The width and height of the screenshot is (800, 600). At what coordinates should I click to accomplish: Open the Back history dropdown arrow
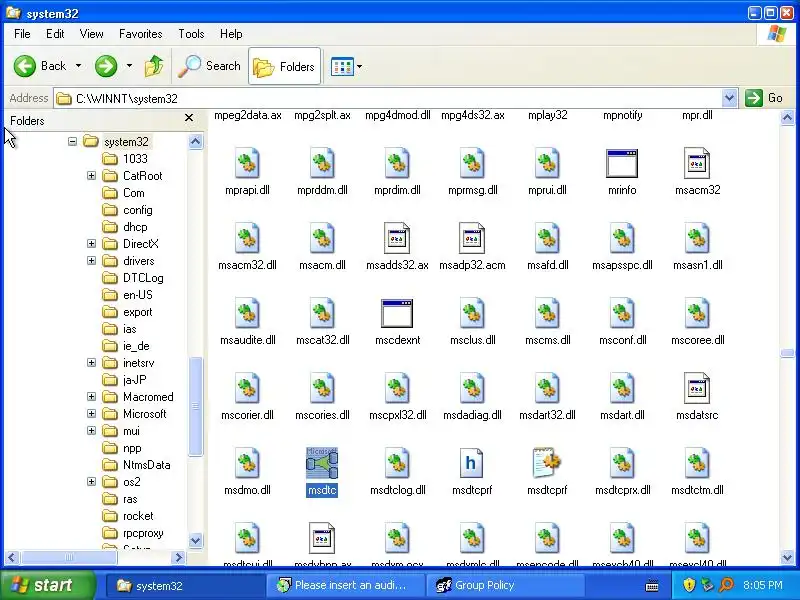click(78, 66)
